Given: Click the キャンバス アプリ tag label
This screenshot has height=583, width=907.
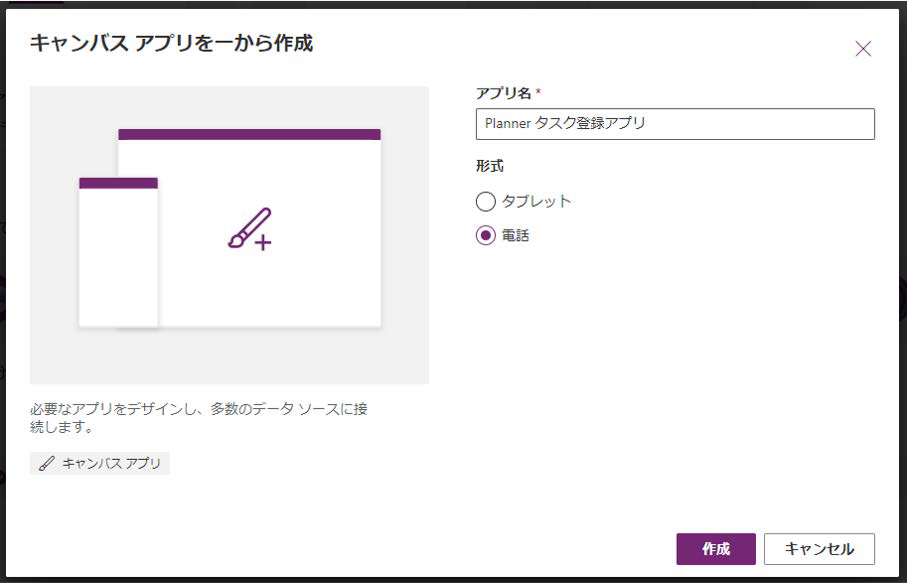Looking at the screenshot, I should (x=111, y=464).
